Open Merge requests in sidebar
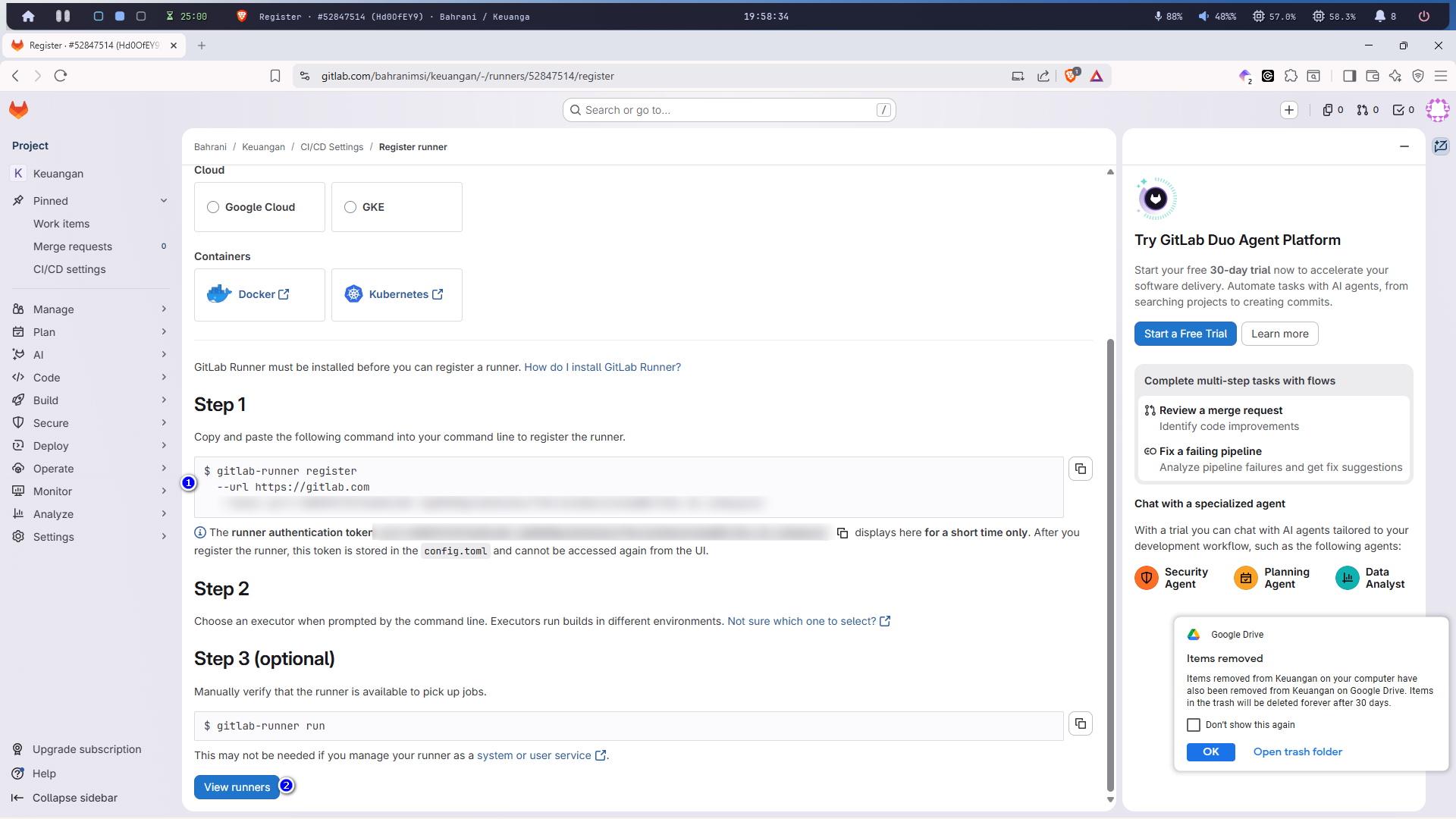The height and width of the screenshot is (819, 1456). 73,246
